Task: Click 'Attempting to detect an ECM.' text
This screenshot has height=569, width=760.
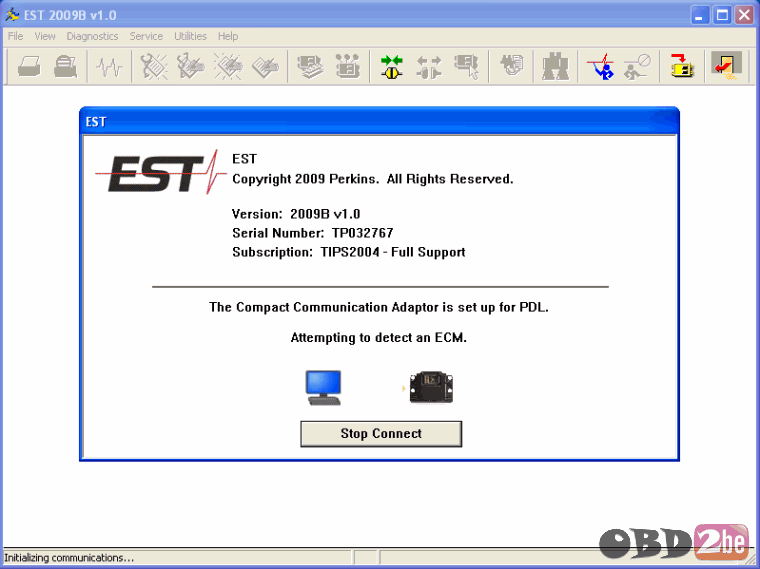Action: click(x=379, y=338)
